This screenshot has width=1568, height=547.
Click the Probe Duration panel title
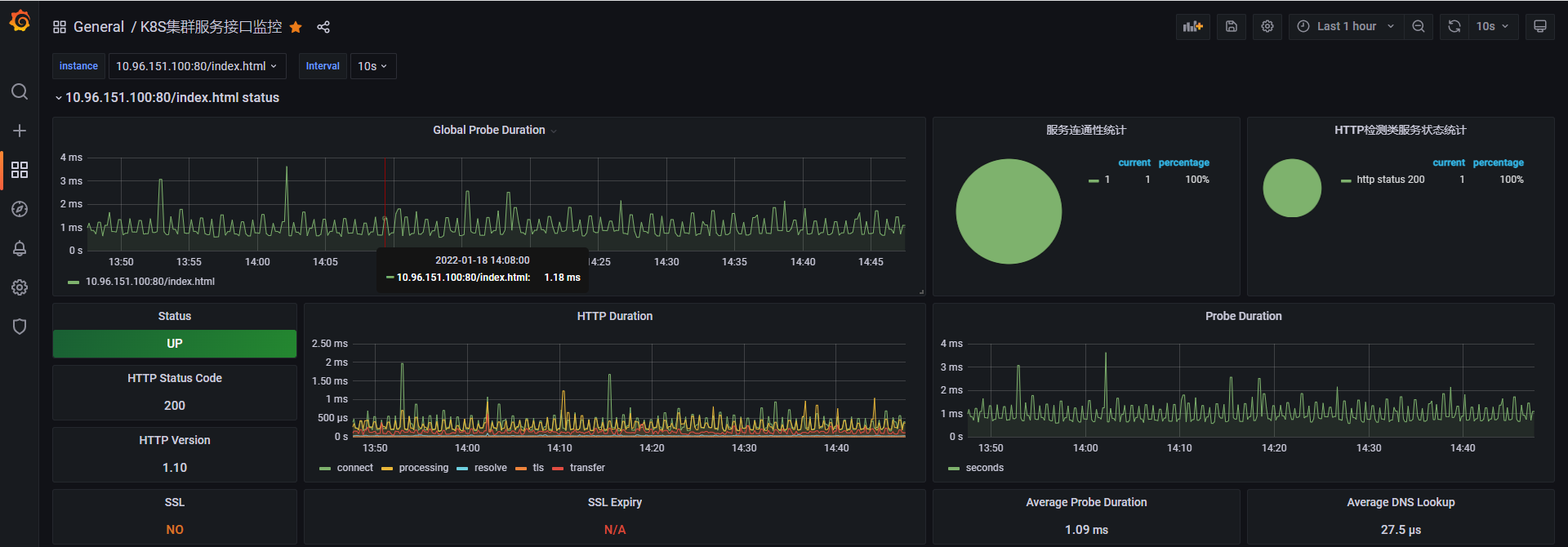click(x=1244, y=316)
